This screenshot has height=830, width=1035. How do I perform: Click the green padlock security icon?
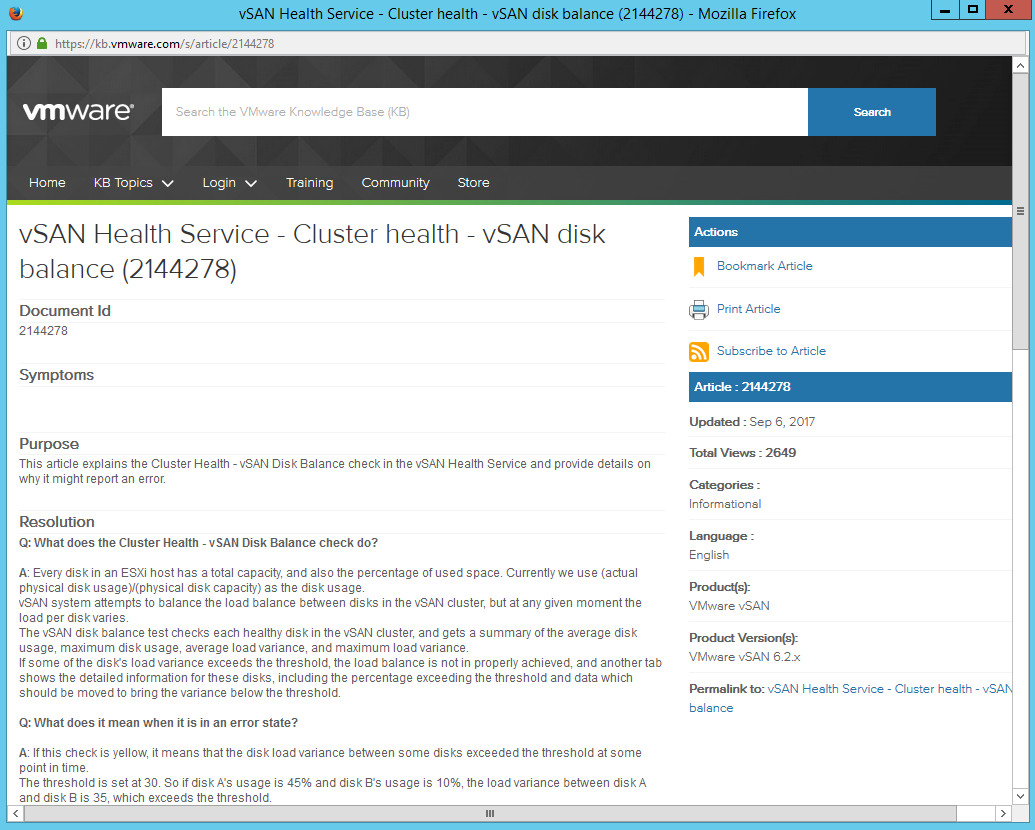[42, 44]
